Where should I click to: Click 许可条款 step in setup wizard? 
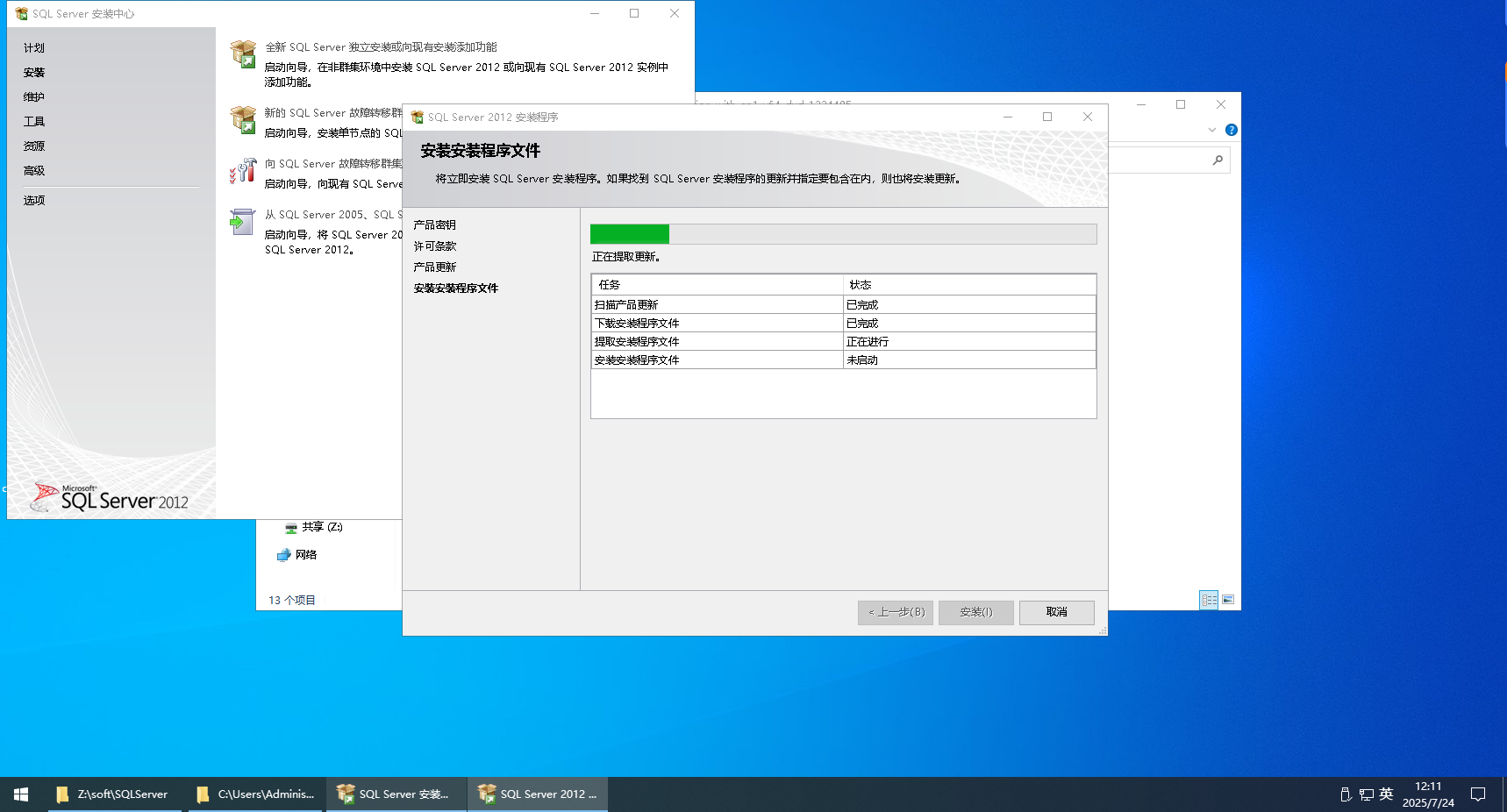pyautogui.click(x=435, y=246)
